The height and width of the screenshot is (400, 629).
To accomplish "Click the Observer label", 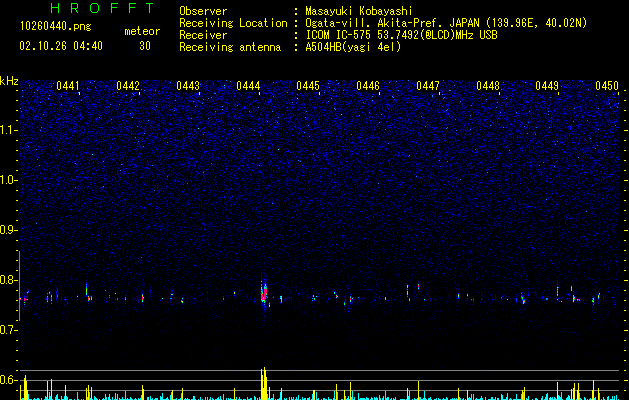I will click(x=203, y=11).
